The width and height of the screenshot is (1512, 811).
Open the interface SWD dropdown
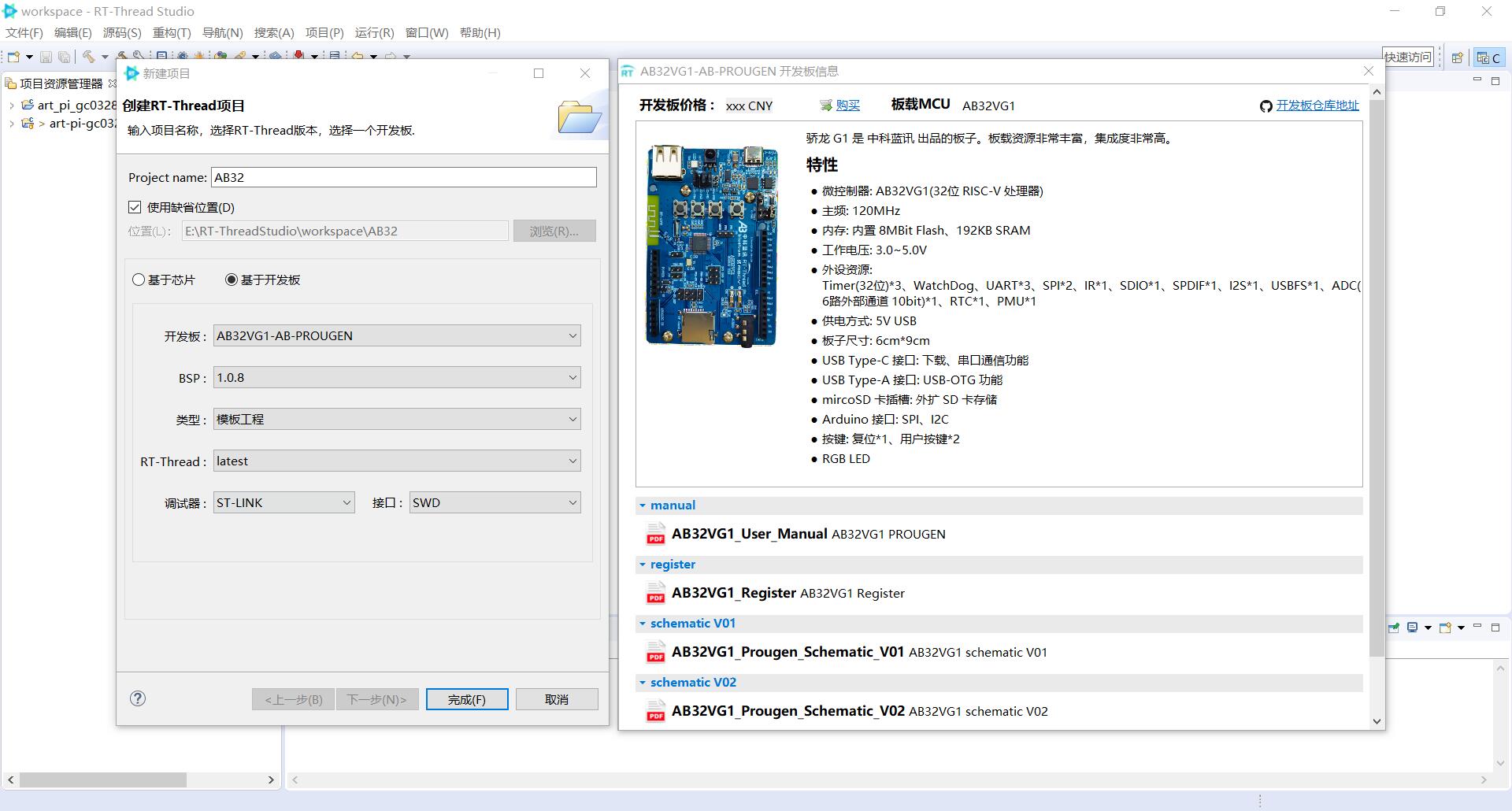pyautogui.click(x=495, y=502)
